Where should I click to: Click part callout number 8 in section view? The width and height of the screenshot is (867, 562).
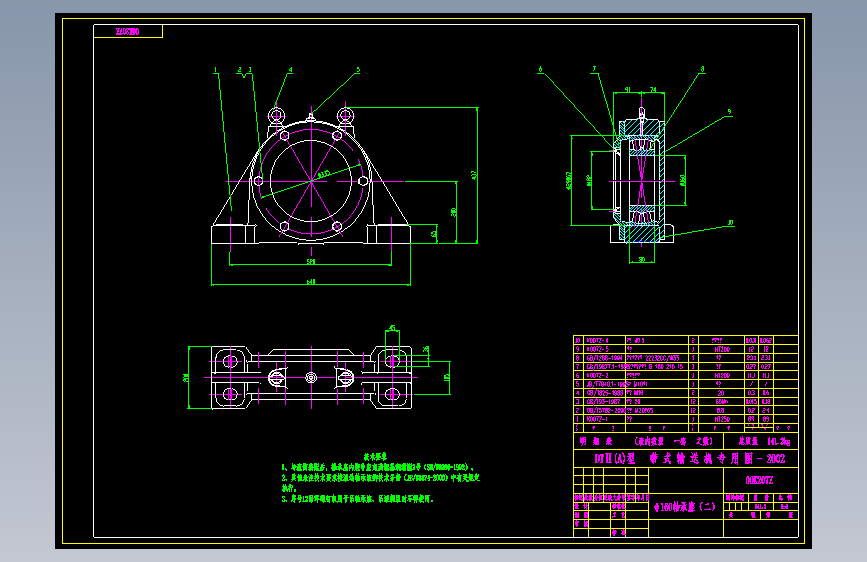[703, 70]
